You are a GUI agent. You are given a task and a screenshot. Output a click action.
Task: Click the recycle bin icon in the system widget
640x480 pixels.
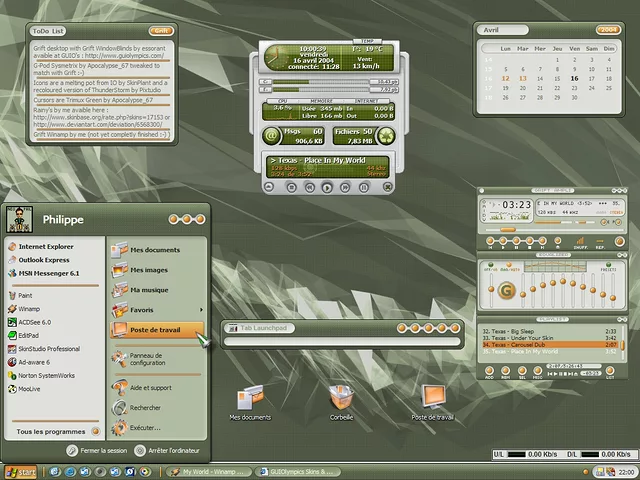pos(386,135)
